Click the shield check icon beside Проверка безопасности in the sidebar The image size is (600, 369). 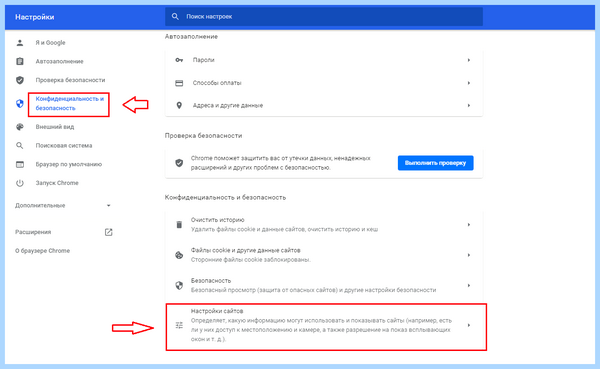[20, 80]
